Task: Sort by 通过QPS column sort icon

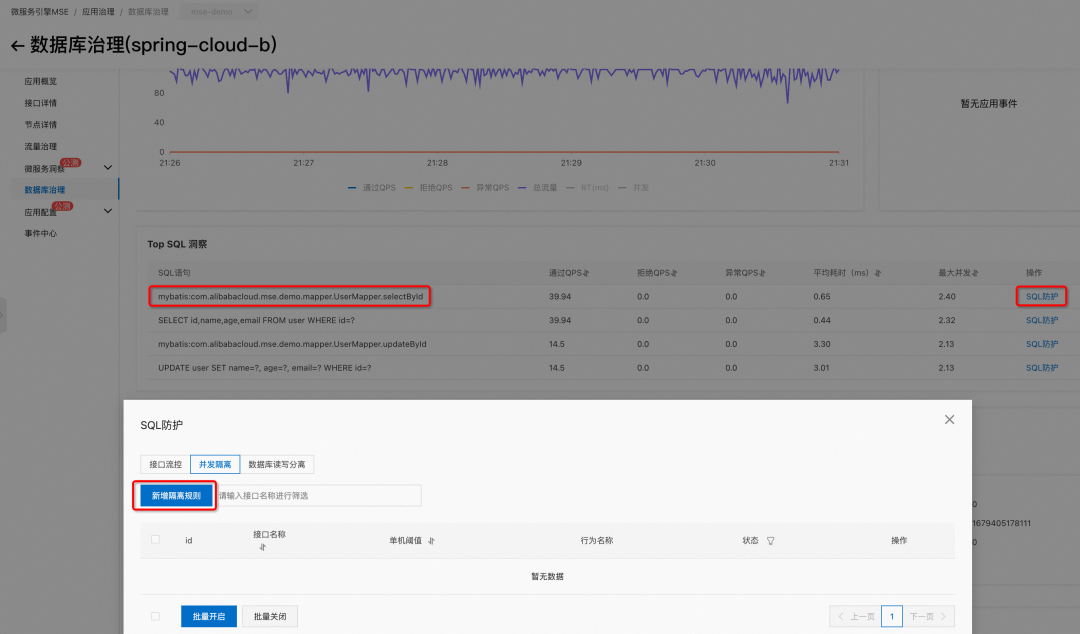Action: click(586, 274)
